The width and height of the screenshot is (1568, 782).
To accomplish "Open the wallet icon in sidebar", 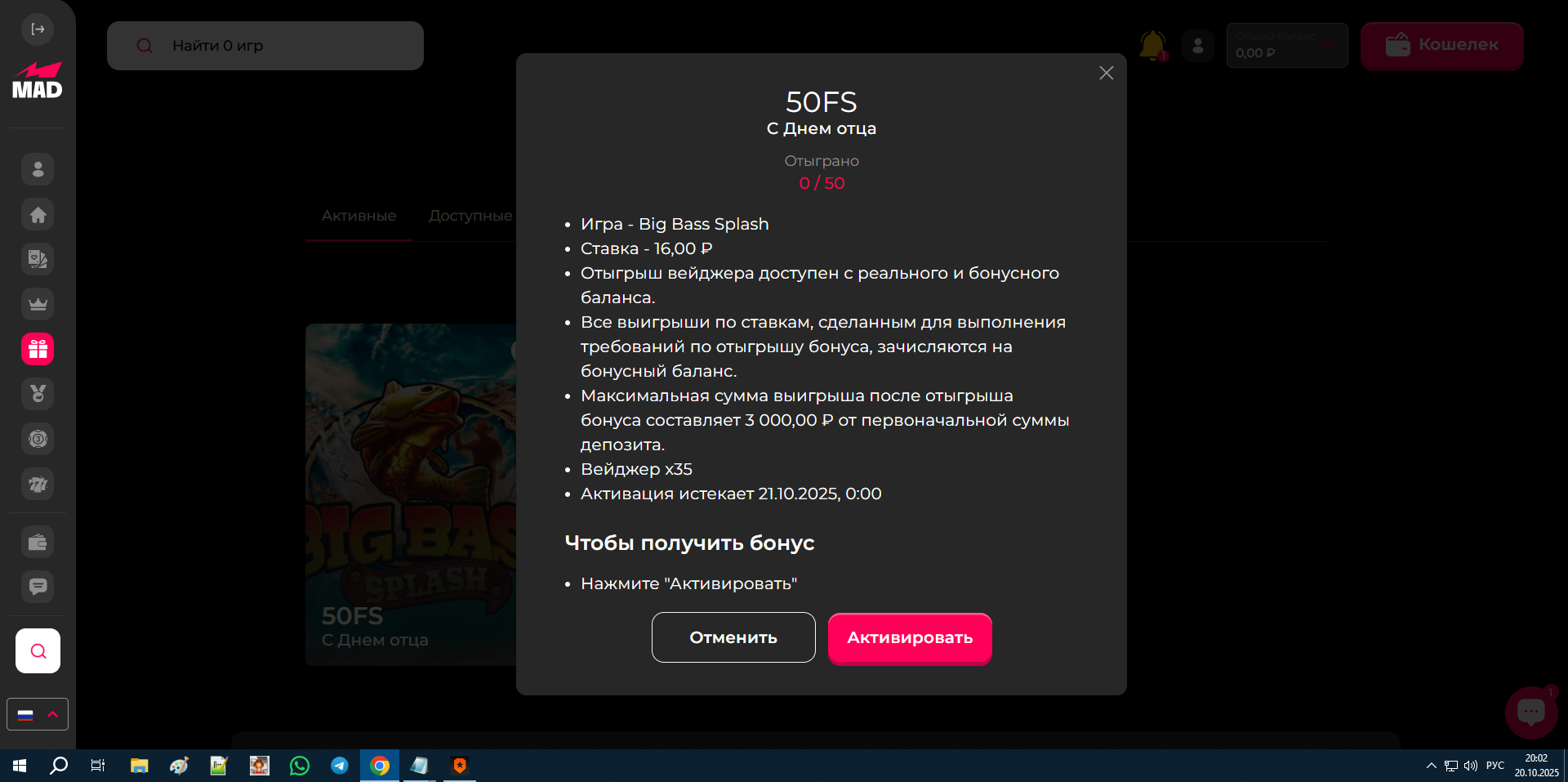I will [x=38, y=542].
